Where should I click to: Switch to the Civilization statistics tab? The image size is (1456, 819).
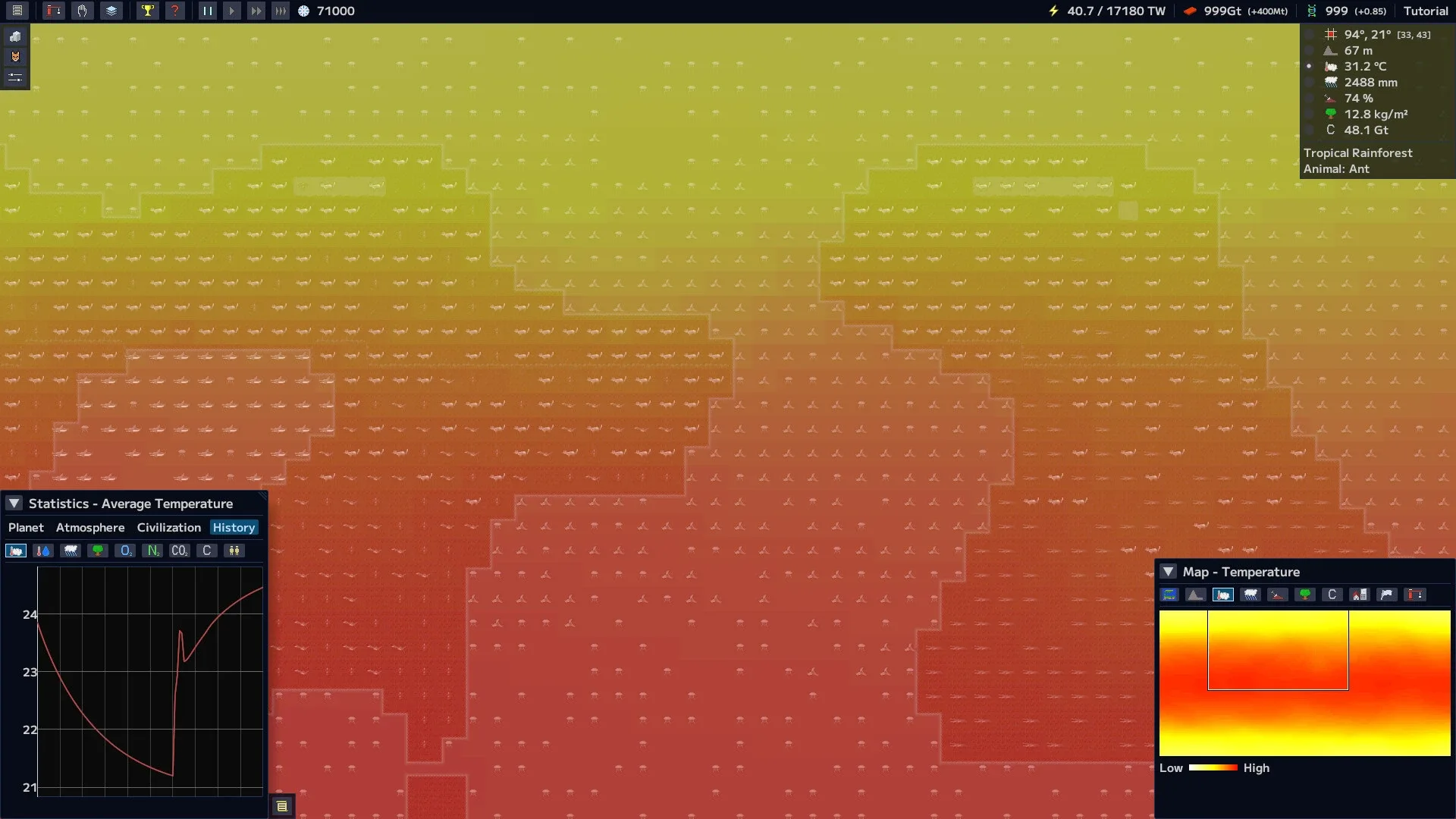point(168,528)
